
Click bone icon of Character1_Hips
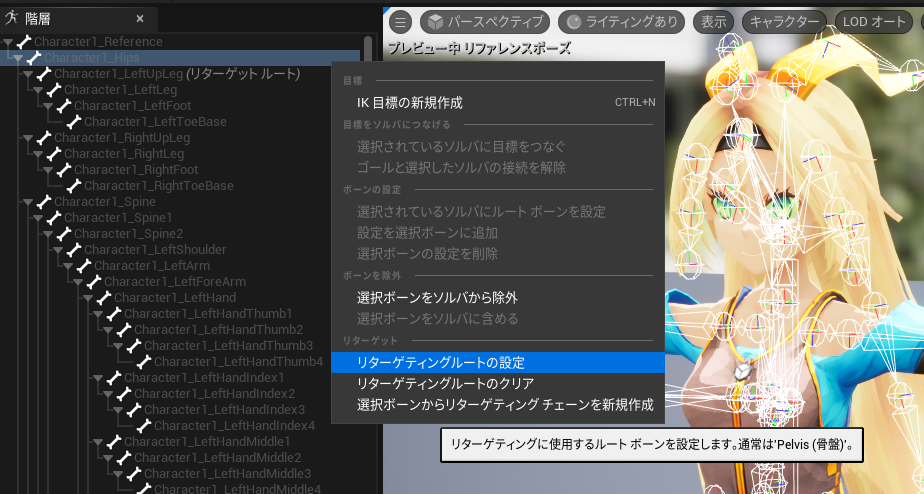tap(34, 58)
